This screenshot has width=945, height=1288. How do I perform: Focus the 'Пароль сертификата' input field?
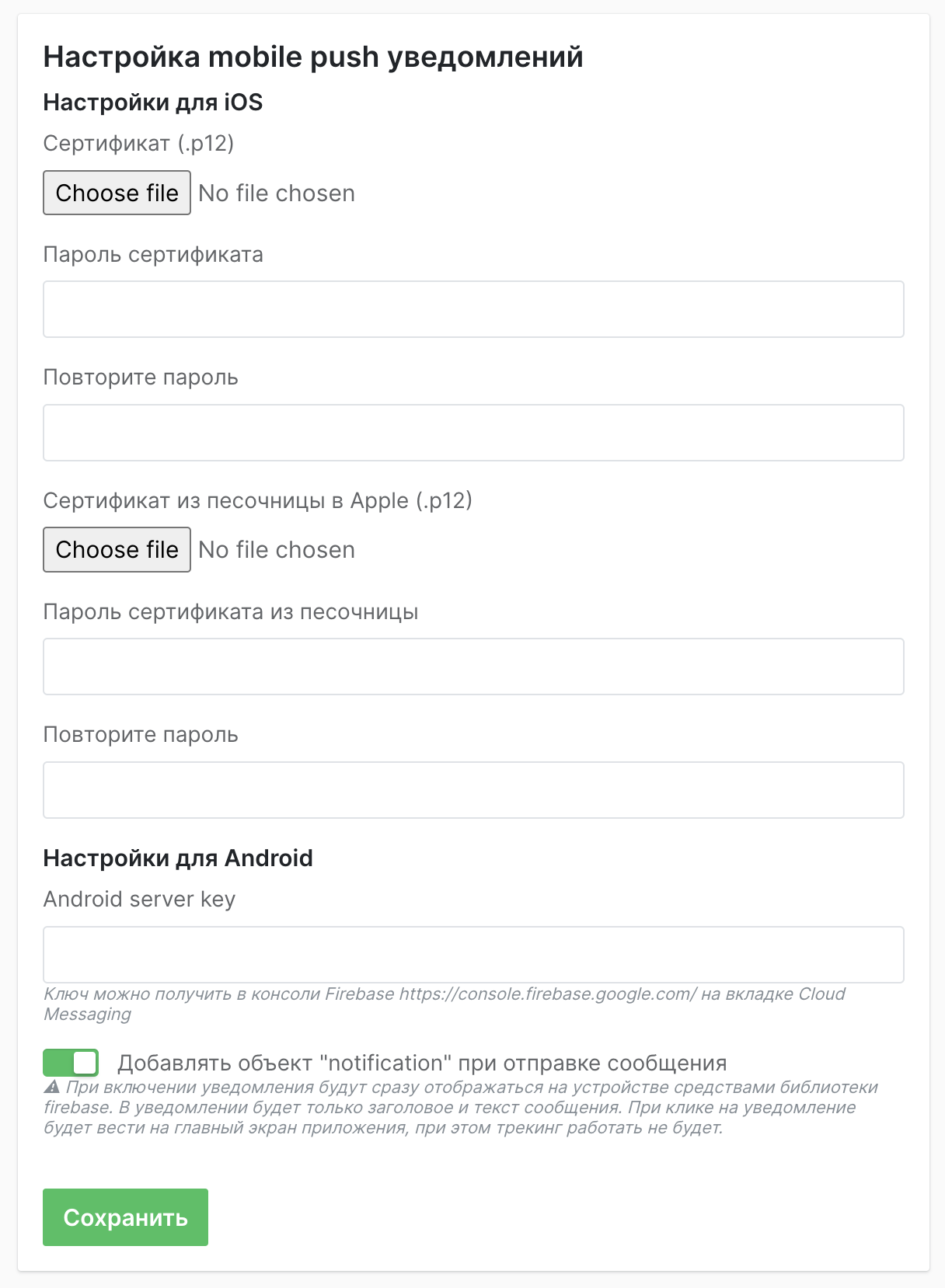tap(473, 309)
